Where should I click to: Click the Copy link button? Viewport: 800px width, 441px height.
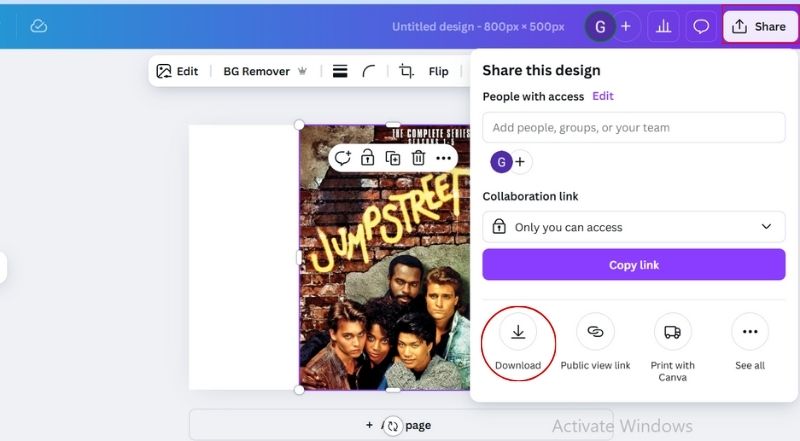(x=634, y=264)
